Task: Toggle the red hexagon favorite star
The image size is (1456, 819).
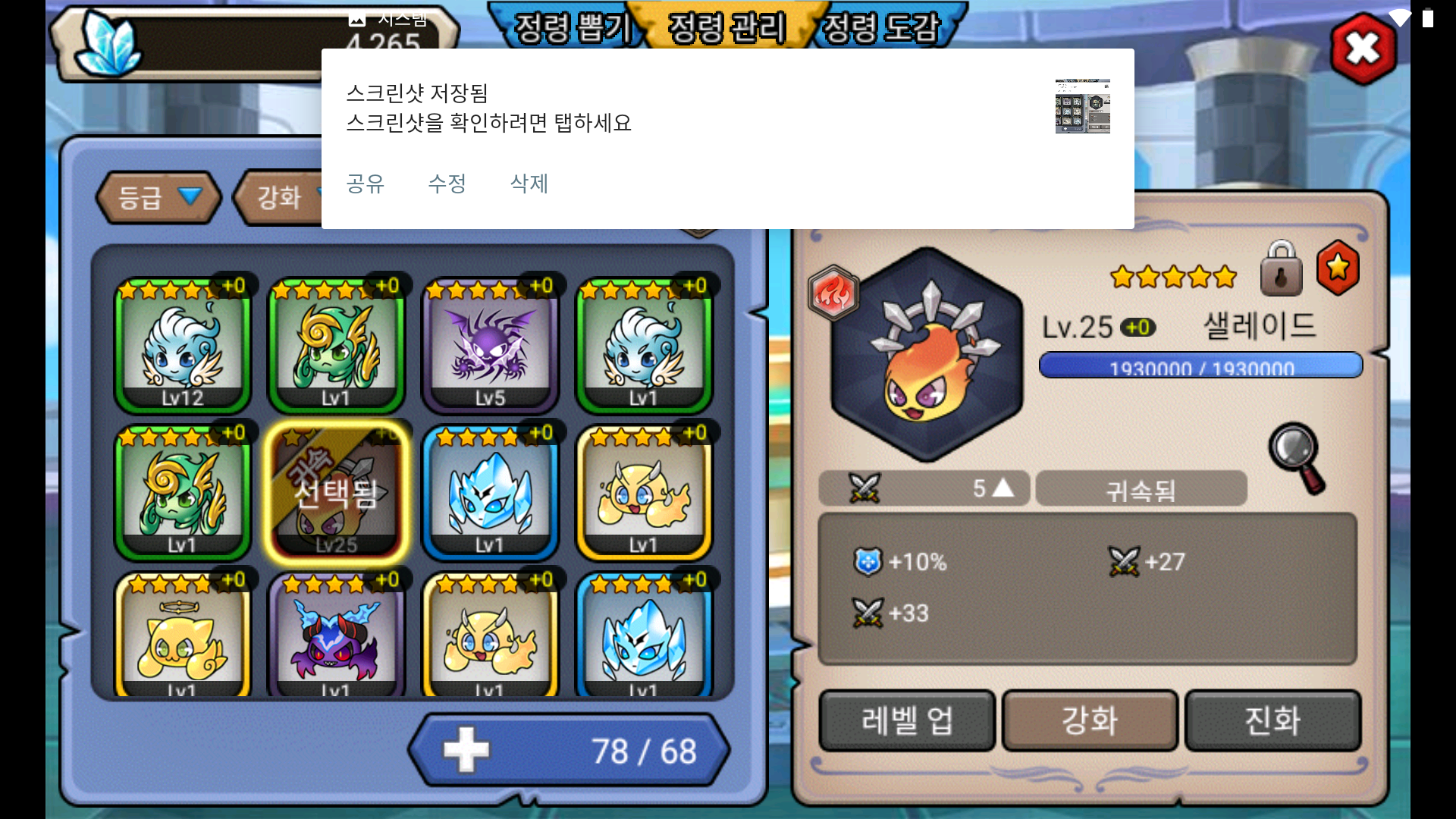Action: pyautogui.click(x=1338, y=268)
